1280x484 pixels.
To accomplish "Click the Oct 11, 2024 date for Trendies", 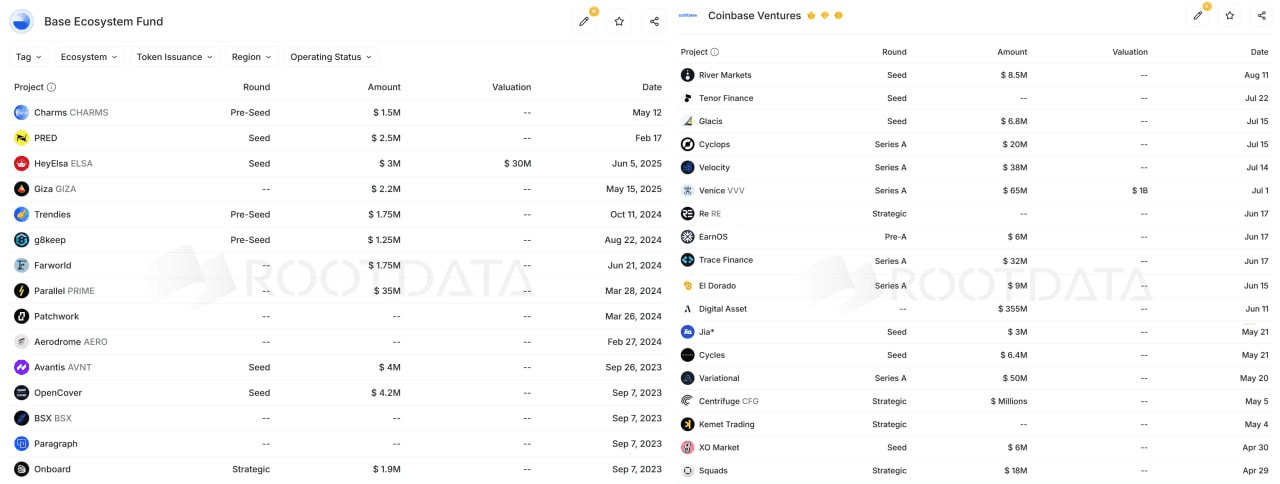I will [x=636, y=214].
